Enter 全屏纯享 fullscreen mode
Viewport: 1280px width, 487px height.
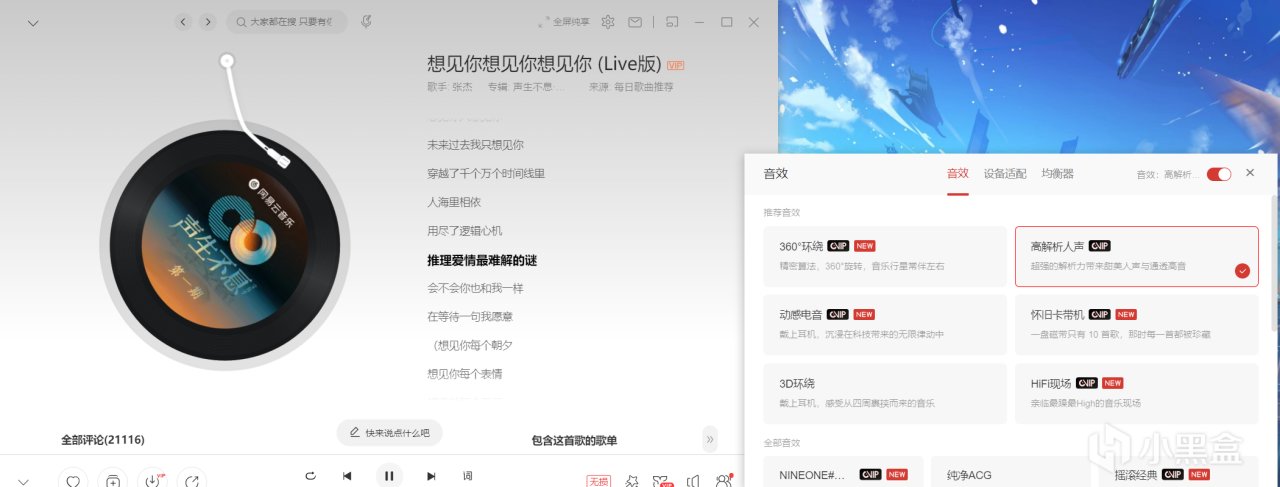pos(564,22)
